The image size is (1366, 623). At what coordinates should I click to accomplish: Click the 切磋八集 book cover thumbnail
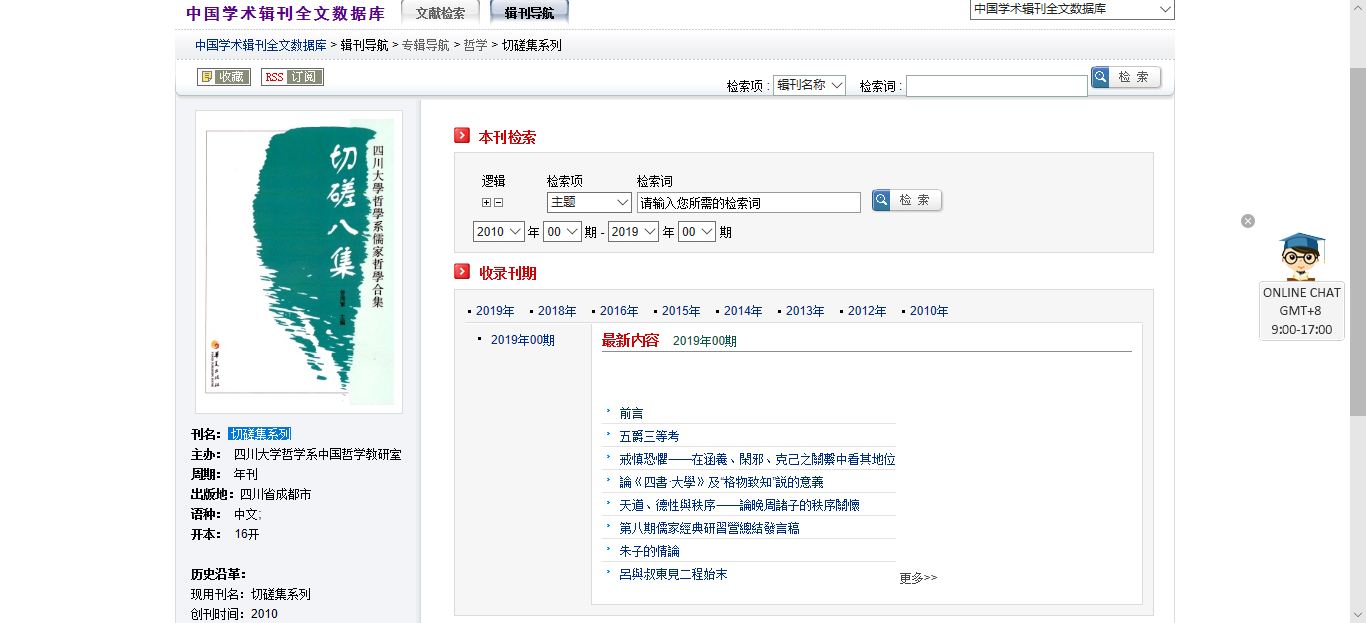299,262
